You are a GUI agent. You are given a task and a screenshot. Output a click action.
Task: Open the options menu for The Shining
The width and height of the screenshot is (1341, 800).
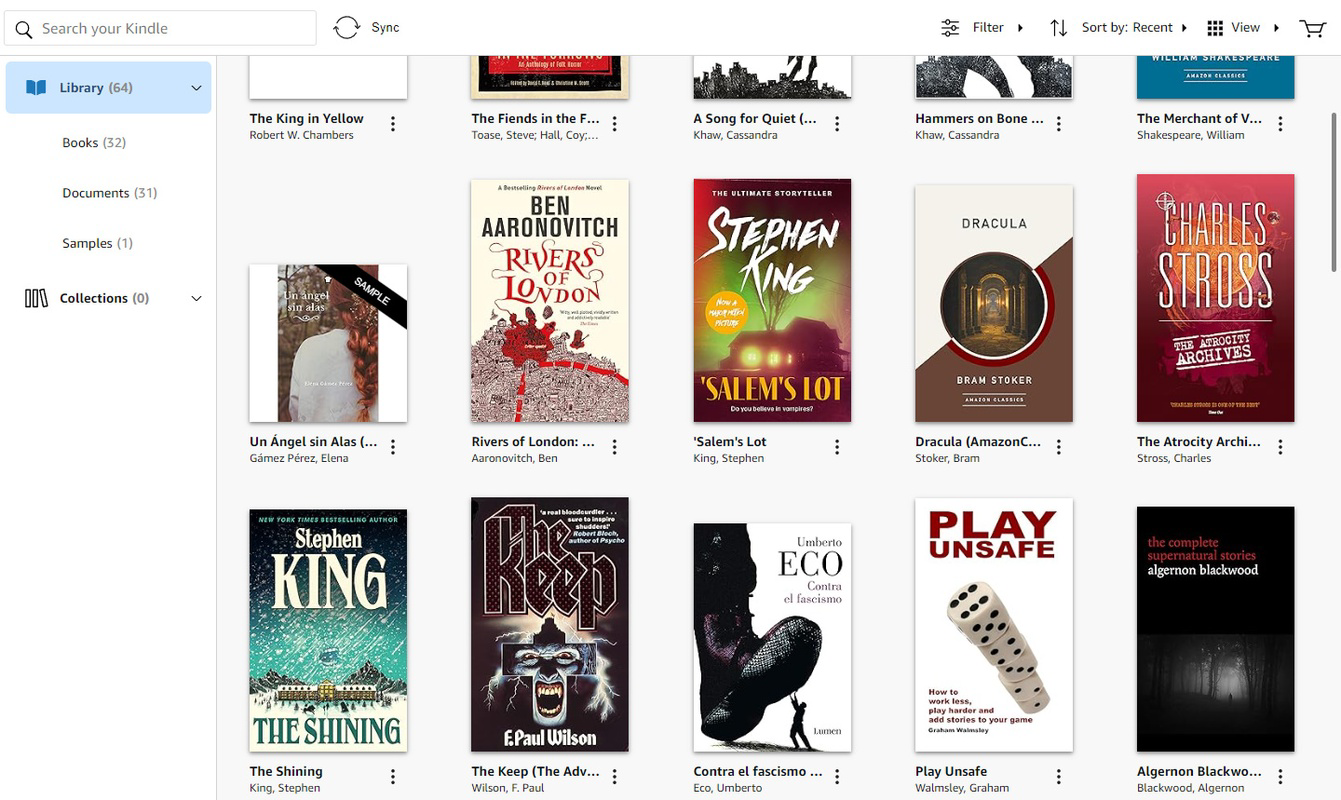[x=393, y=776]
